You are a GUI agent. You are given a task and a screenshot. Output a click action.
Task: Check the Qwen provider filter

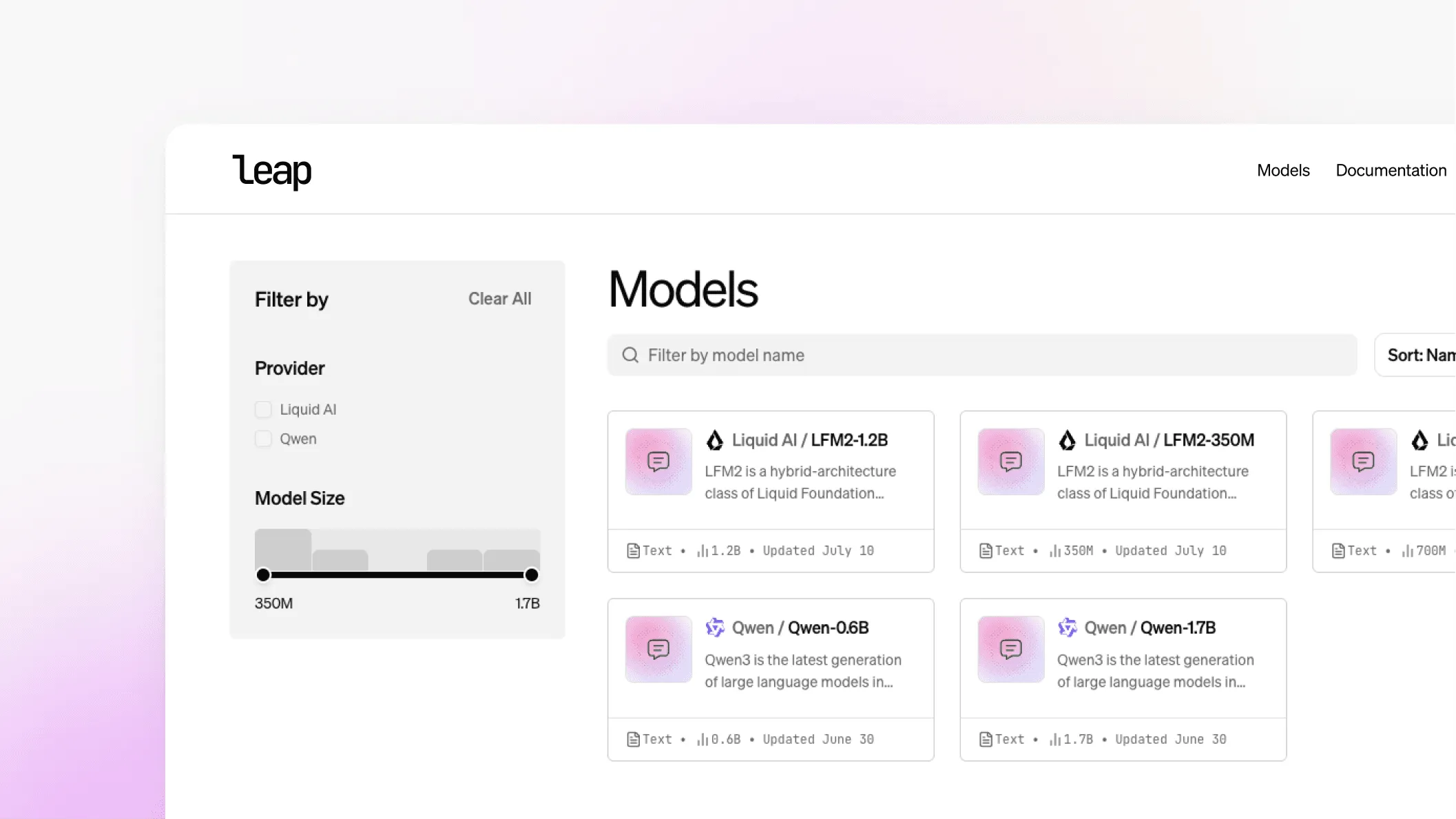click(263, 439)
